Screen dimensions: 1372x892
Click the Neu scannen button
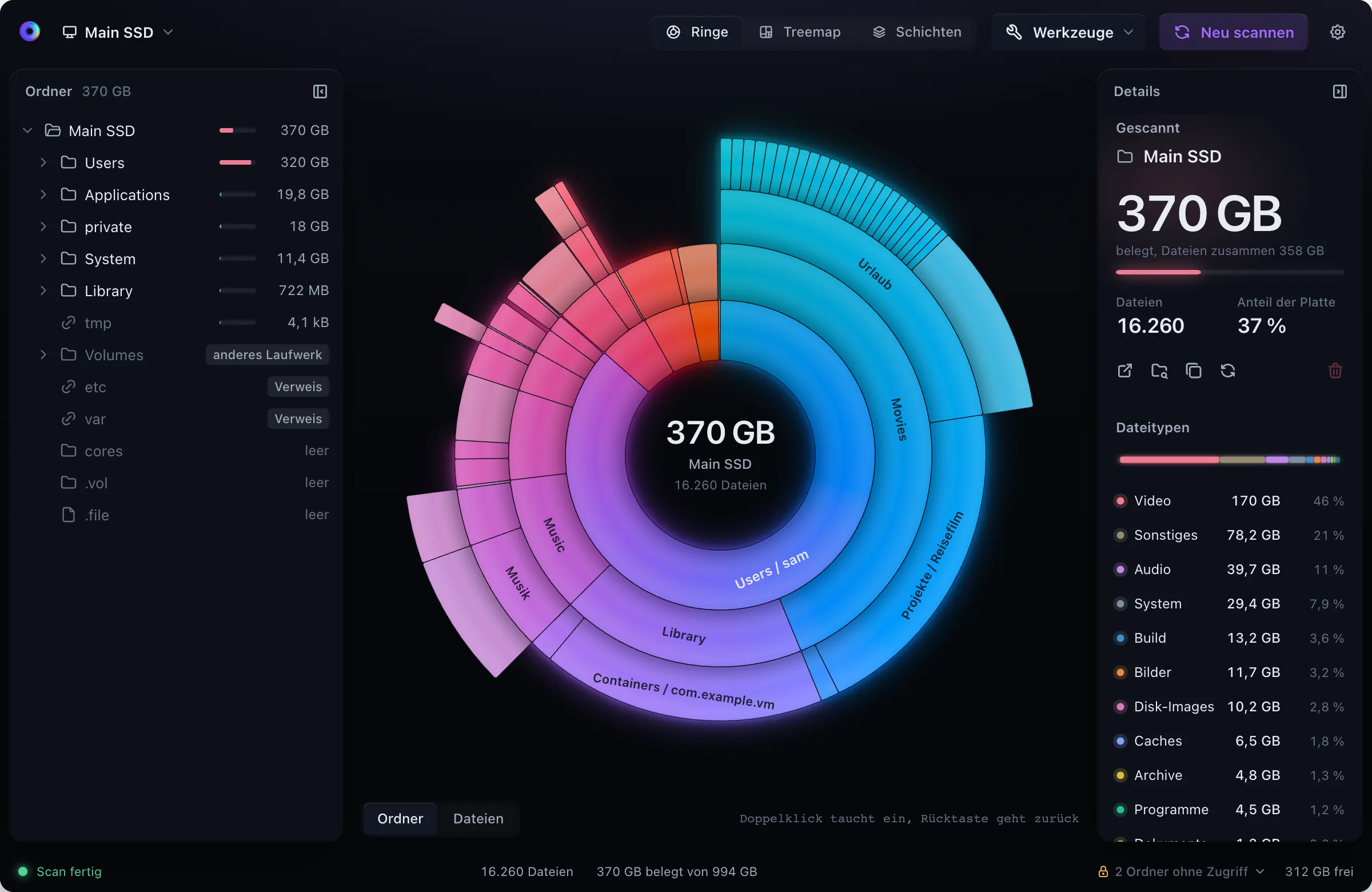[x=1233, y=31]
